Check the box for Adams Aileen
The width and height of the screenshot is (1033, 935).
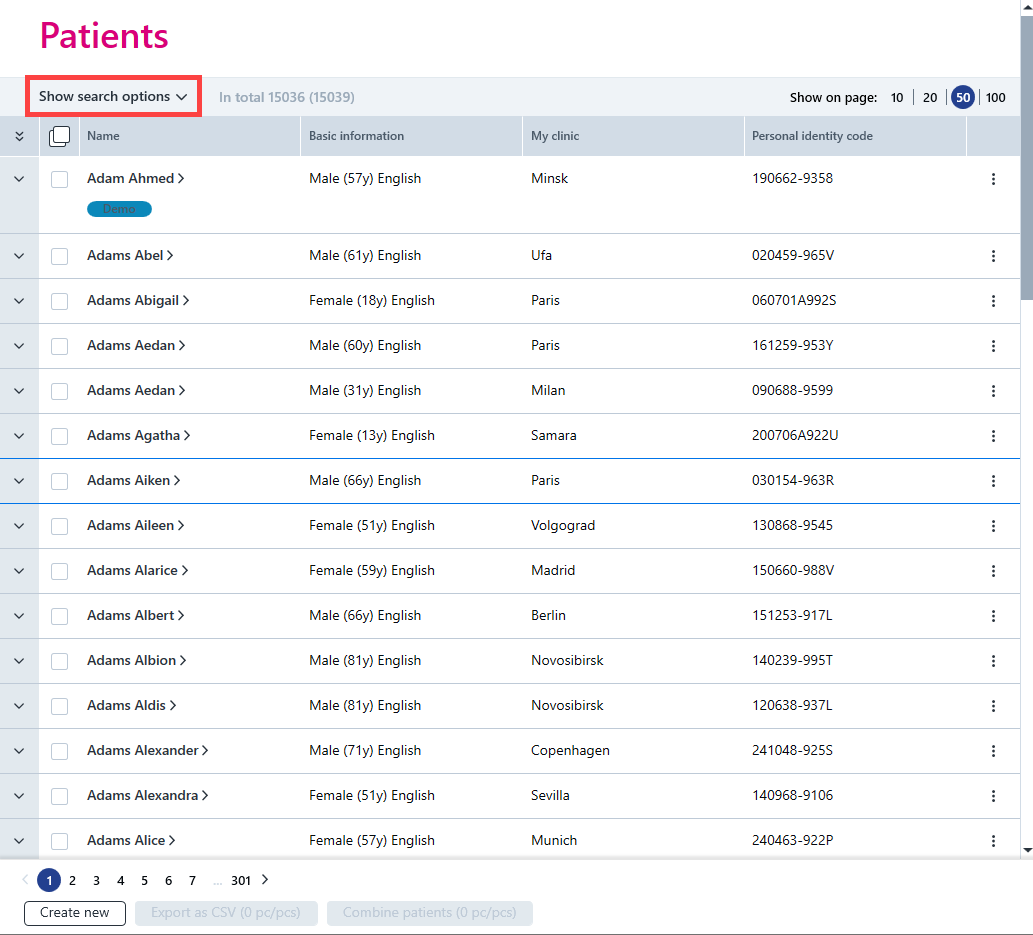coord(59,526)
